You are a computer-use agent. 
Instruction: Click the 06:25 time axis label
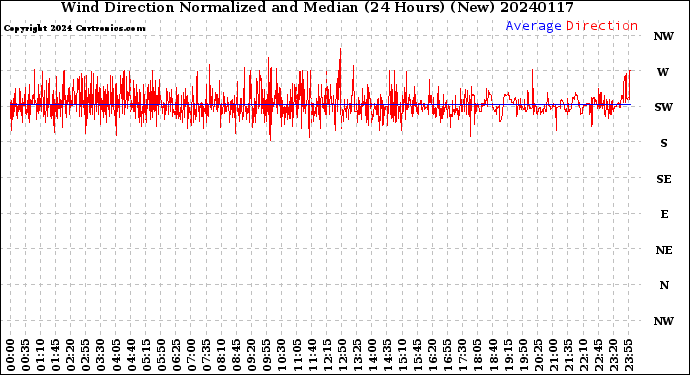tap(176, 355)
